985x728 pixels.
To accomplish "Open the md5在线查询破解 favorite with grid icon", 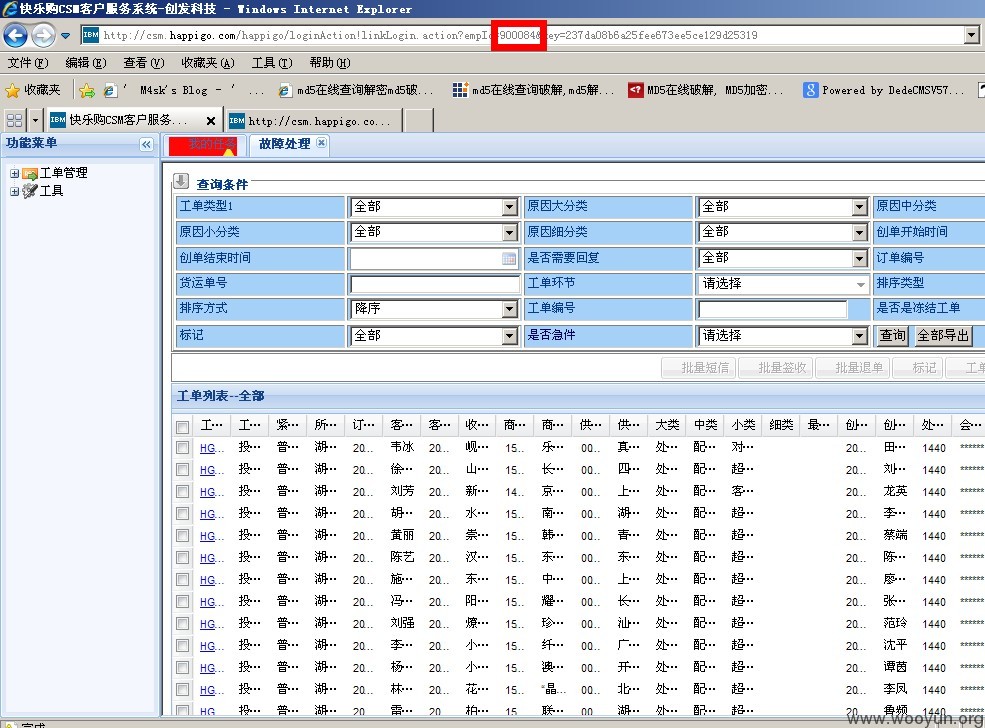I will [x=533, y=90].
